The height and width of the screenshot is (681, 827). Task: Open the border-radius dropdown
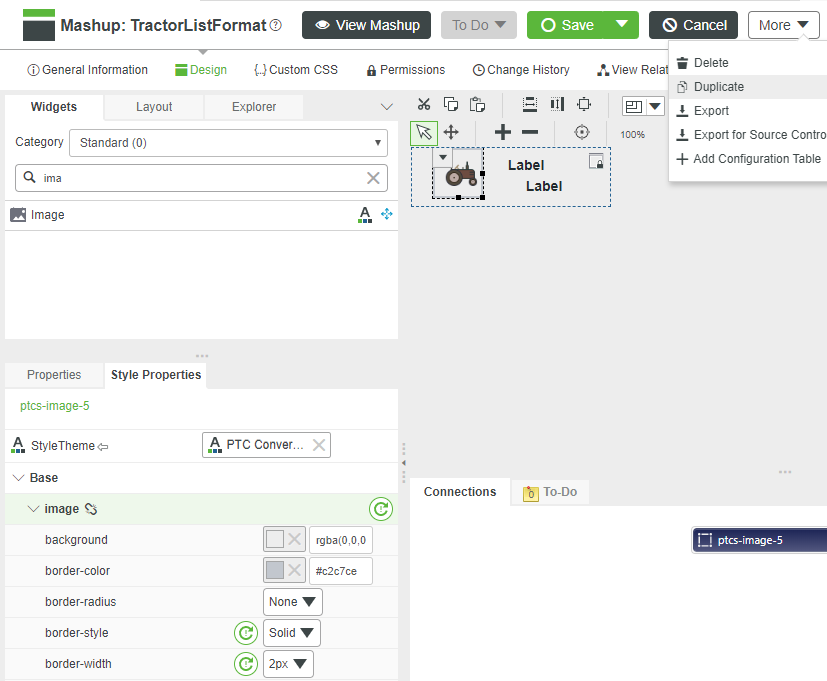coord(292,601)
